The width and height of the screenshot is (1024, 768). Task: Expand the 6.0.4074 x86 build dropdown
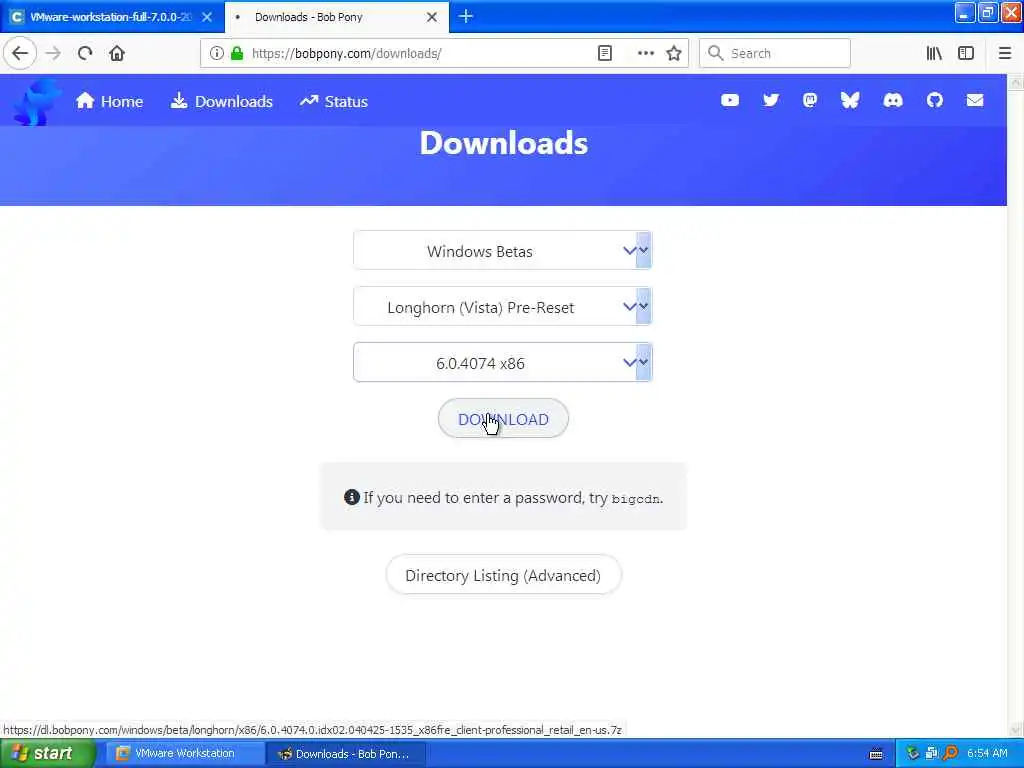[x=503, y=362]
